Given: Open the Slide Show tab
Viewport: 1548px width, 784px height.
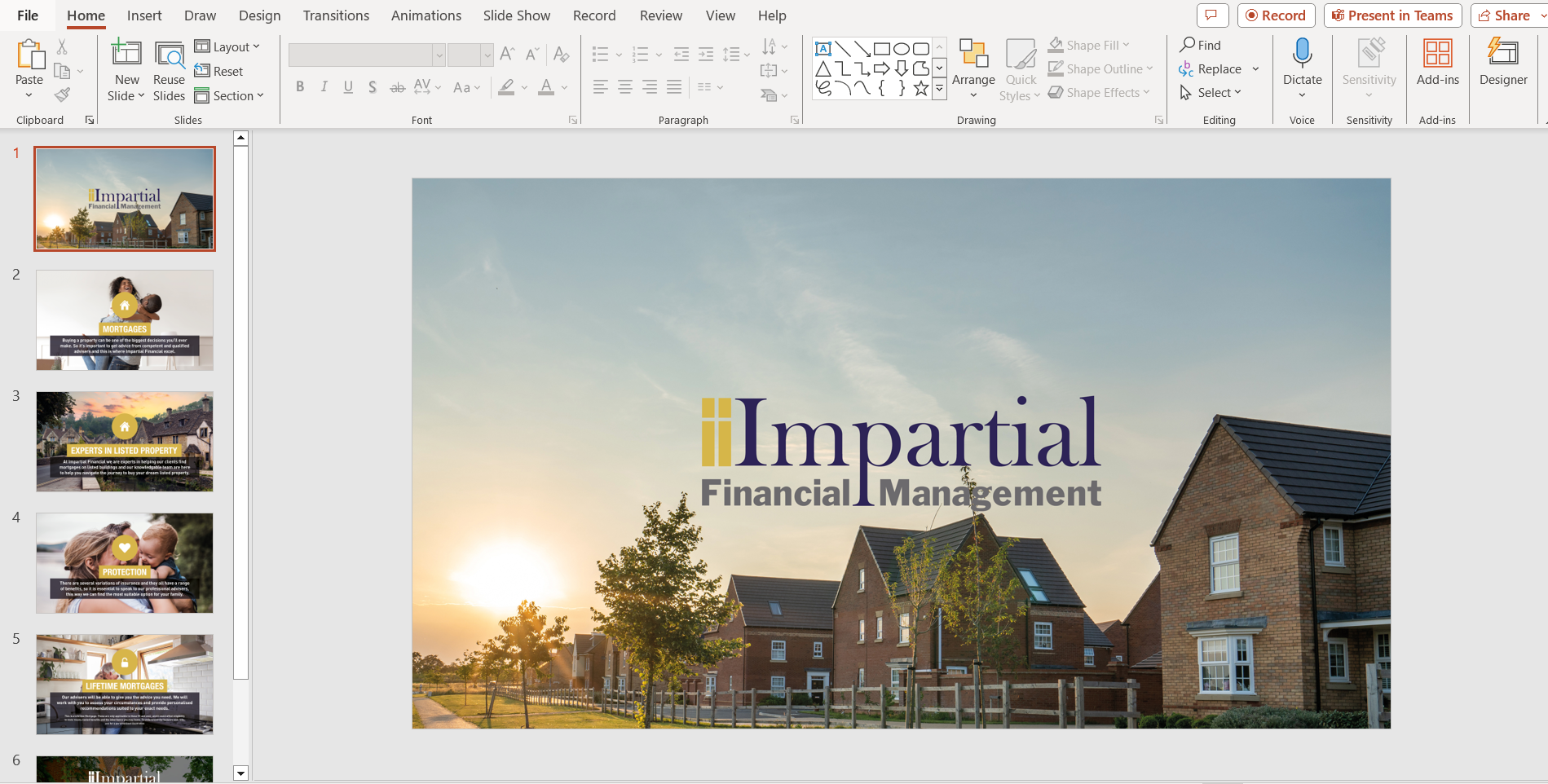Looking at the screenshot, I should click(516, 15).
